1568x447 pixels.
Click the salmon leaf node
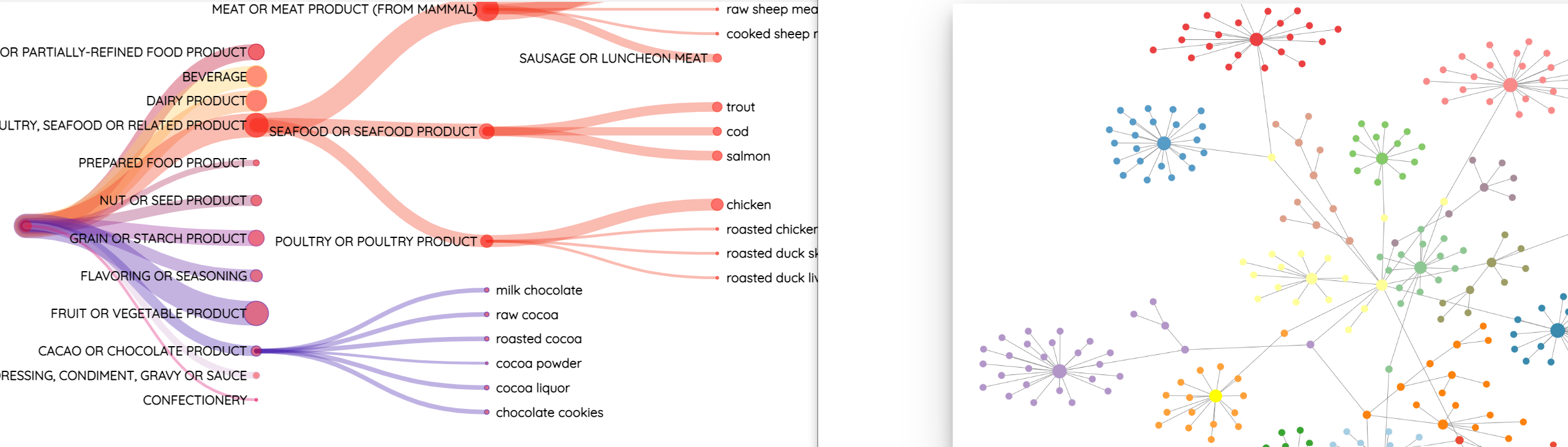pyautogui.click(x=717, y=156)
